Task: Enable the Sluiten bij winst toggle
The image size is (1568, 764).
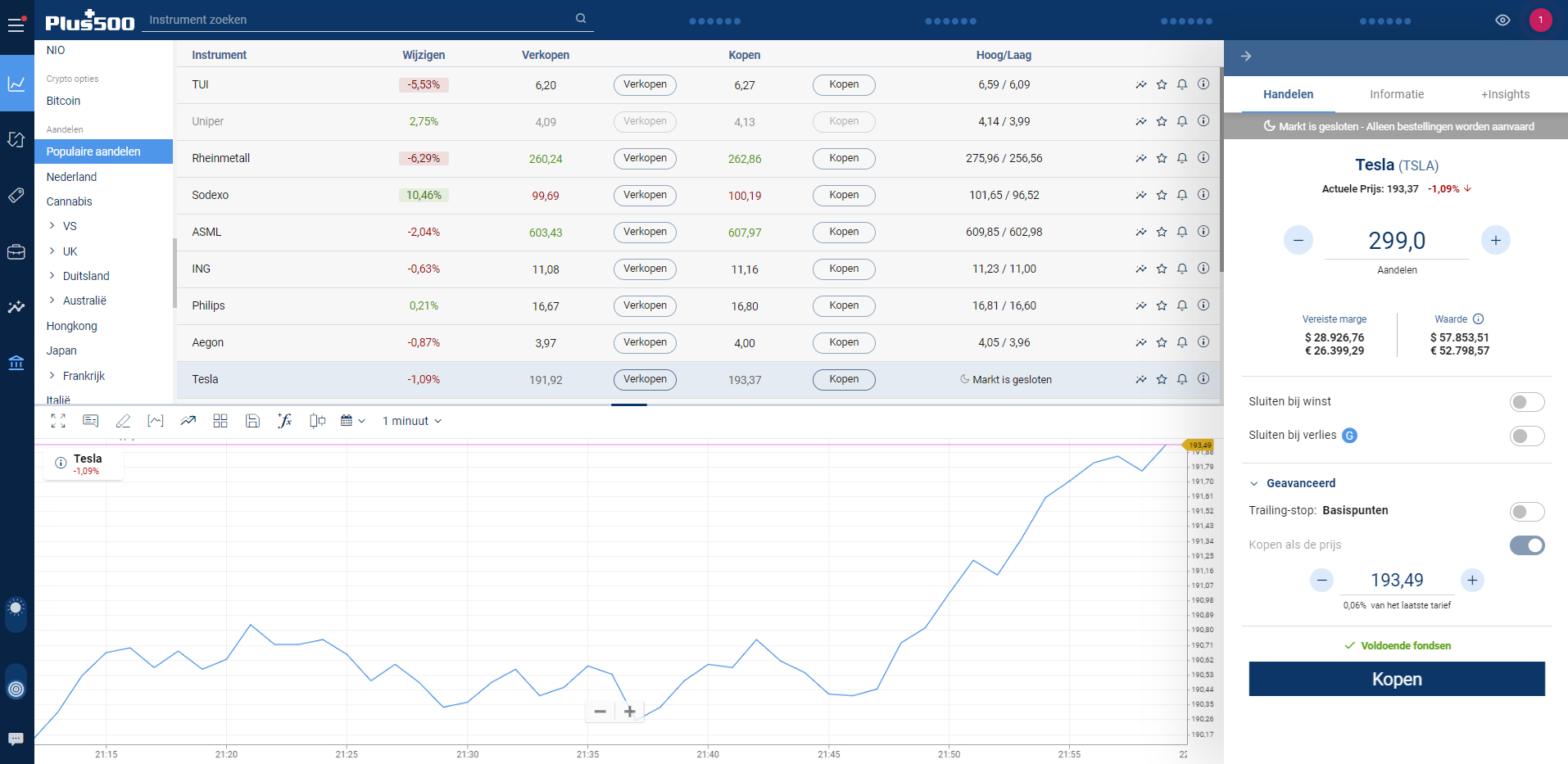Action: pyautogui.click(x=1526, y=402)
